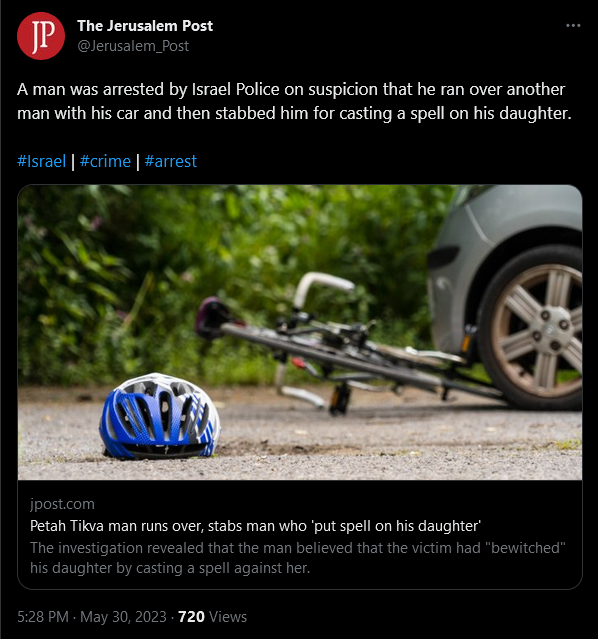
Task: Click the May 30, 2023 date
Action: point(123,617)
